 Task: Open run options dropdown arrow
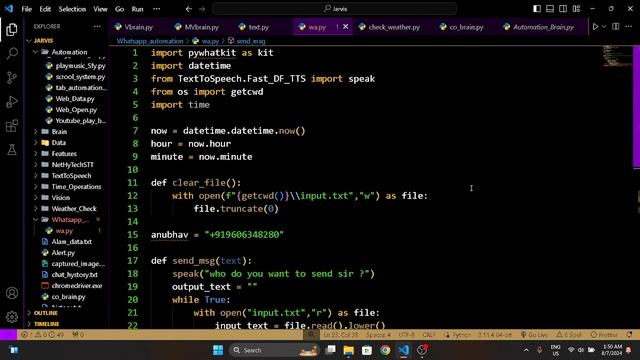(604, 27)
